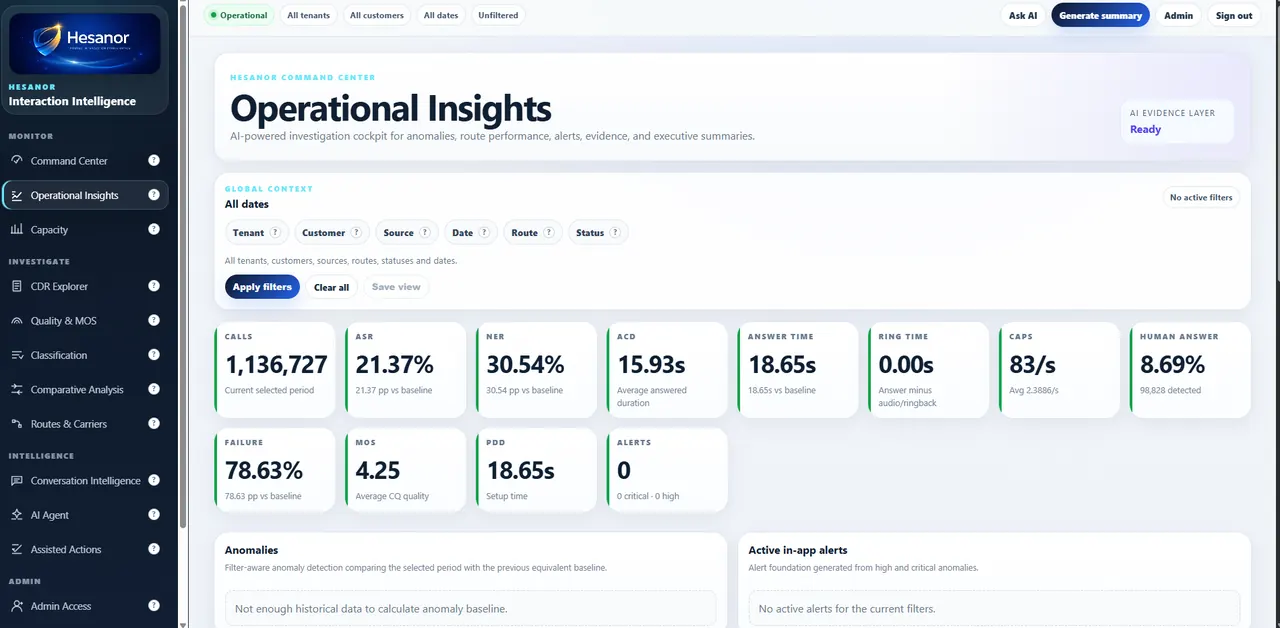The height and width of the screenshot is (628, 1280).
Task: Click the ASR 21.37% metric card
Action: tap(405, 369)
